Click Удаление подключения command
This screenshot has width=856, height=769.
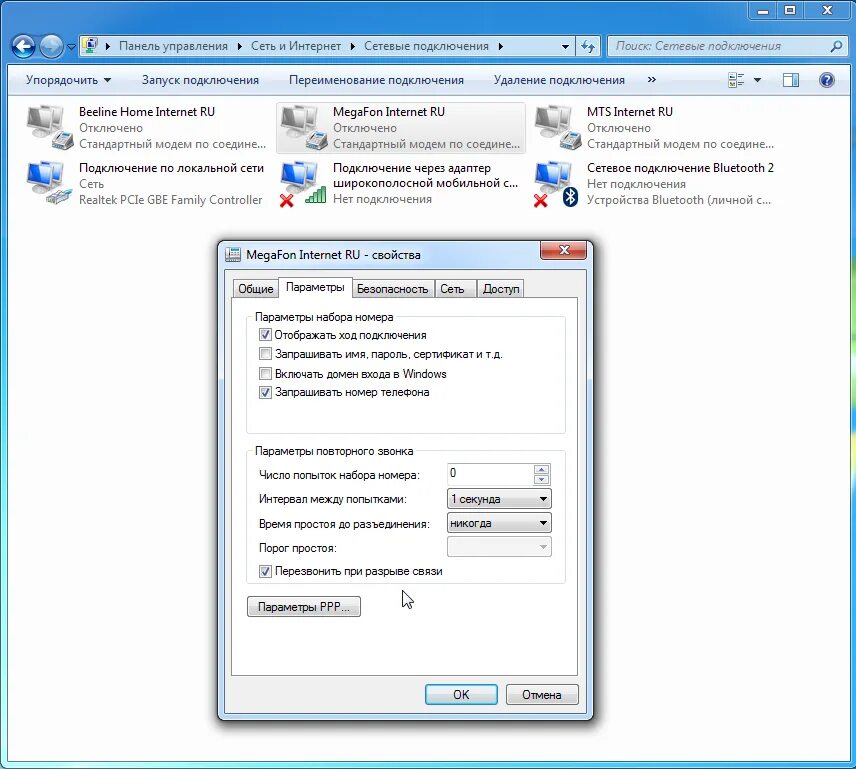[559, 80]
